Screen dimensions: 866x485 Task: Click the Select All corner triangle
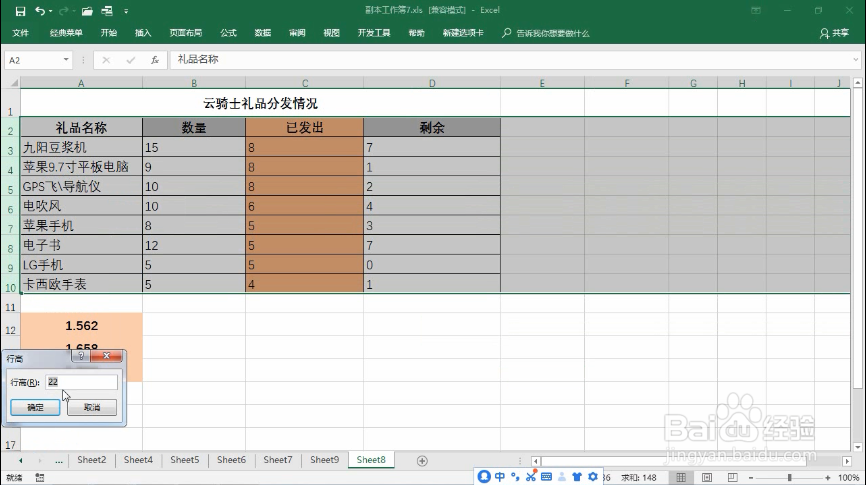12,83
